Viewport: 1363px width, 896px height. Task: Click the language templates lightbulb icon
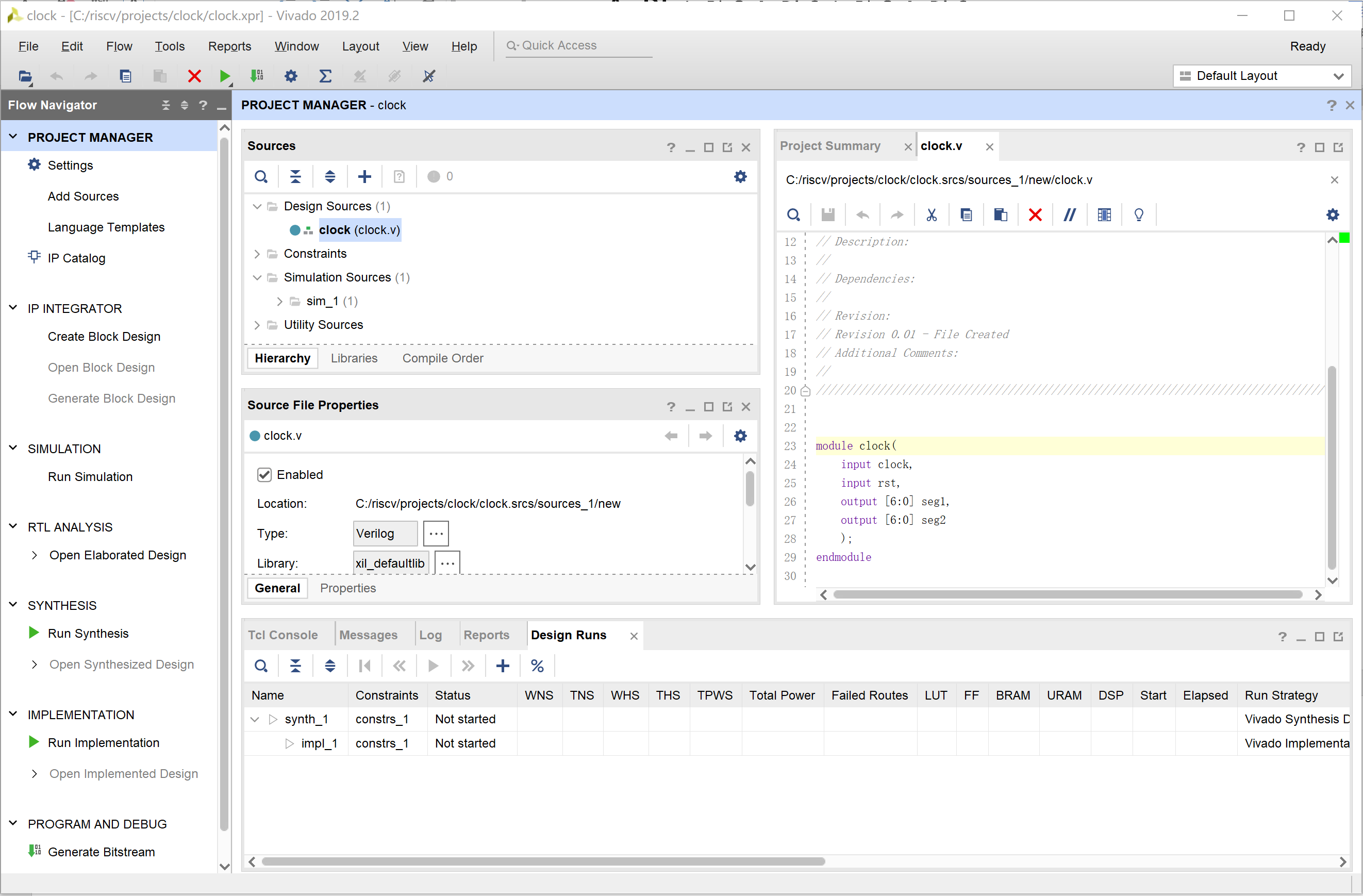pyautogui.click(x=1139, y=215)
